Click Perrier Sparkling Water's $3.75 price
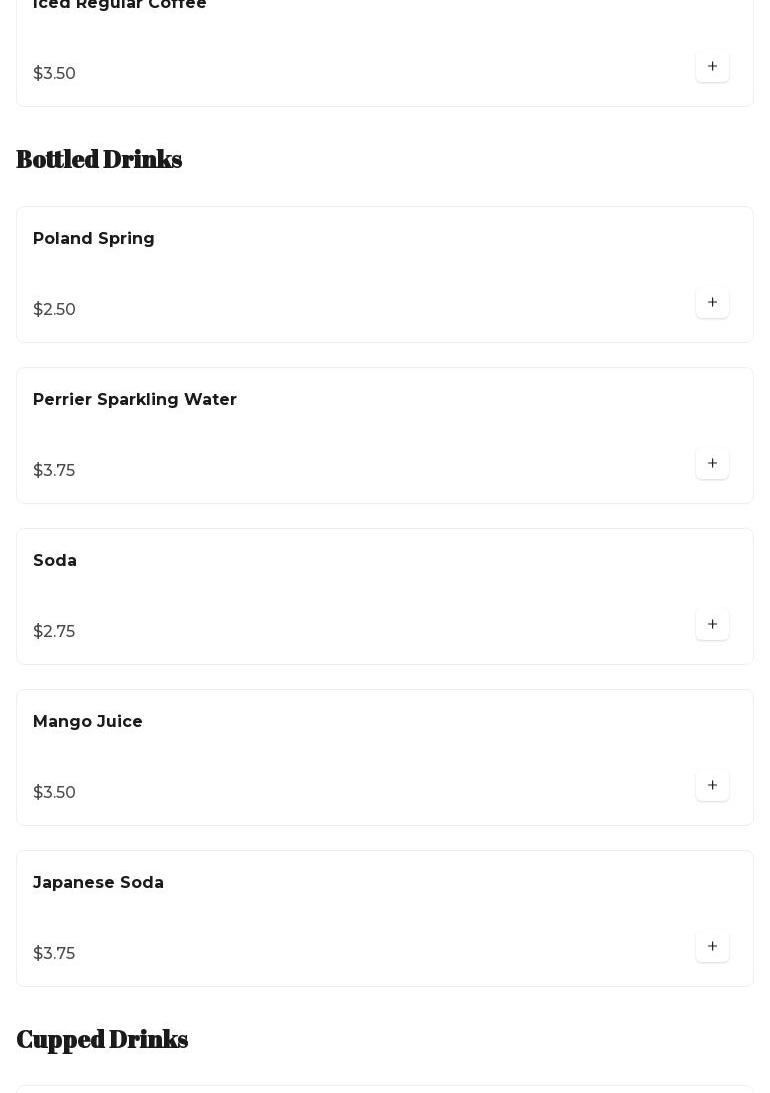This screenshot has width=770, height=1093. pyautogui.click(x=54, y=471)
